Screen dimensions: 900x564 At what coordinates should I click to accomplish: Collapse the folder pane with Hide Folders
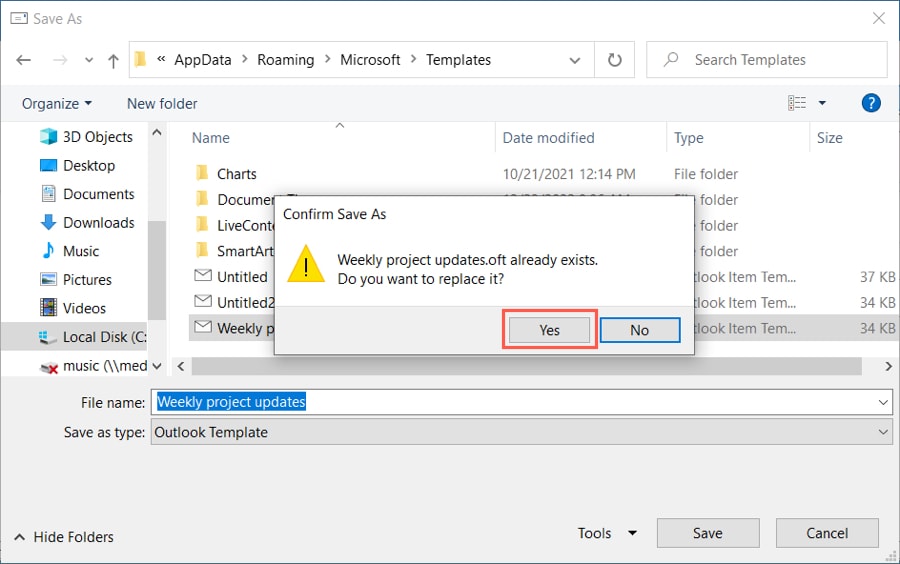[64, 537]
